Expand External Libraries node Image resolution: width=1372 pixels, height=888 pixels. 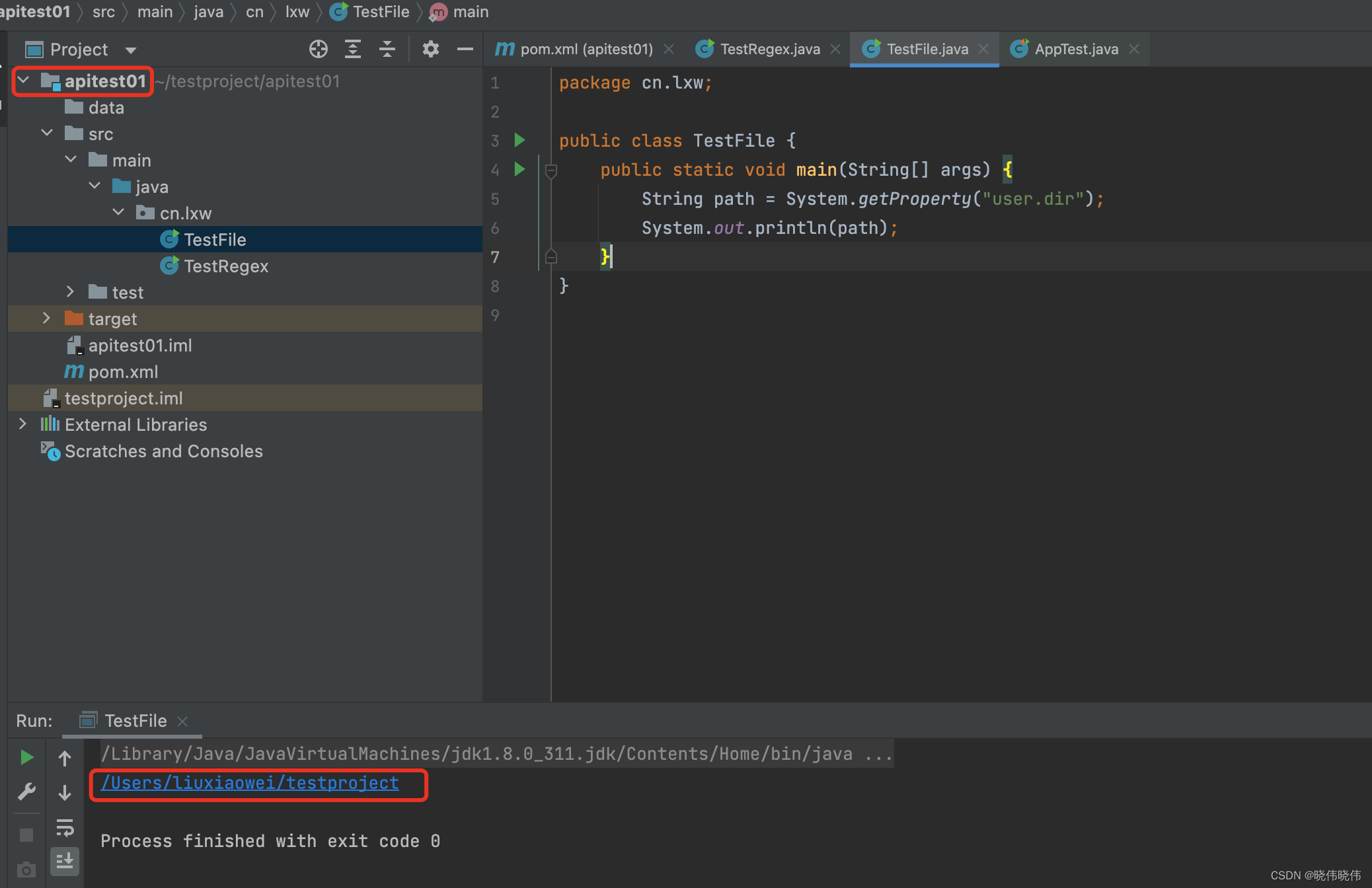(x=22, y=424)
